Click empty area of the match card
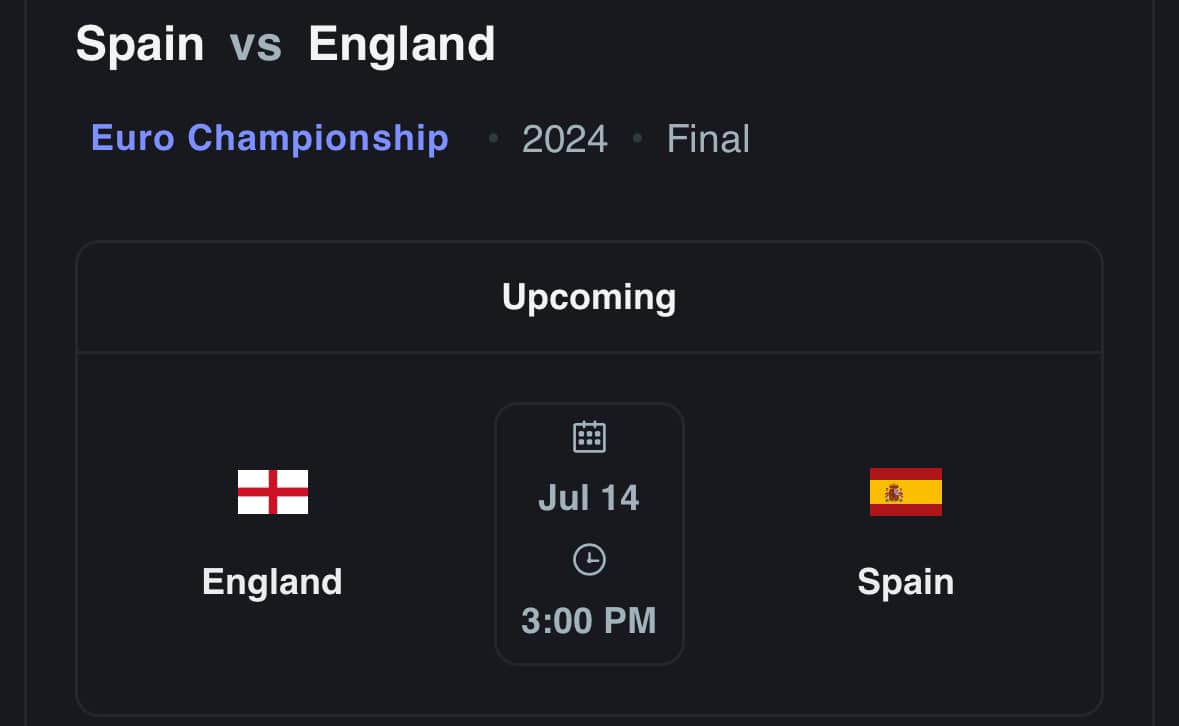 [1015, 654]
